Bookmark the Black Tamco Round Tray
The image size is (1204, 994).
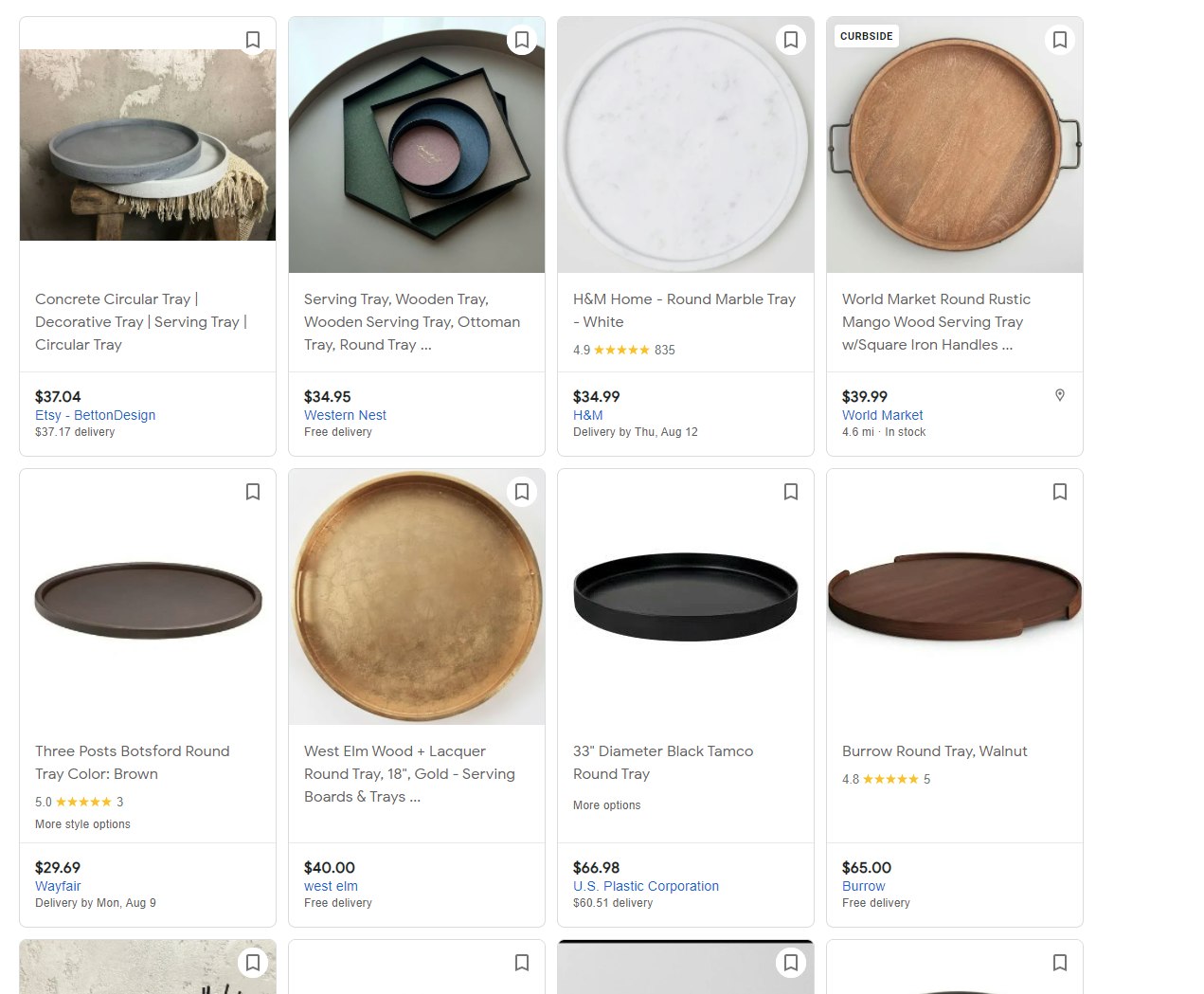coord(791,492)
